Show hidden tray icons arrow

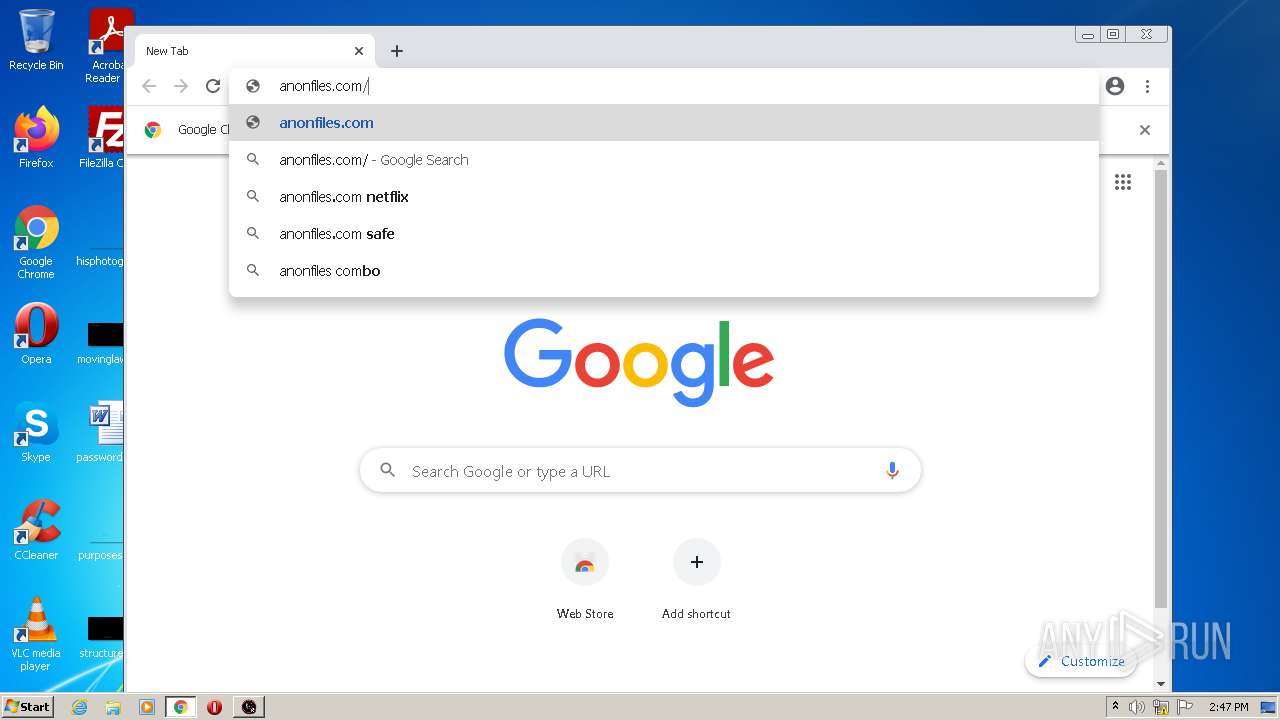tap(1116, 707)
